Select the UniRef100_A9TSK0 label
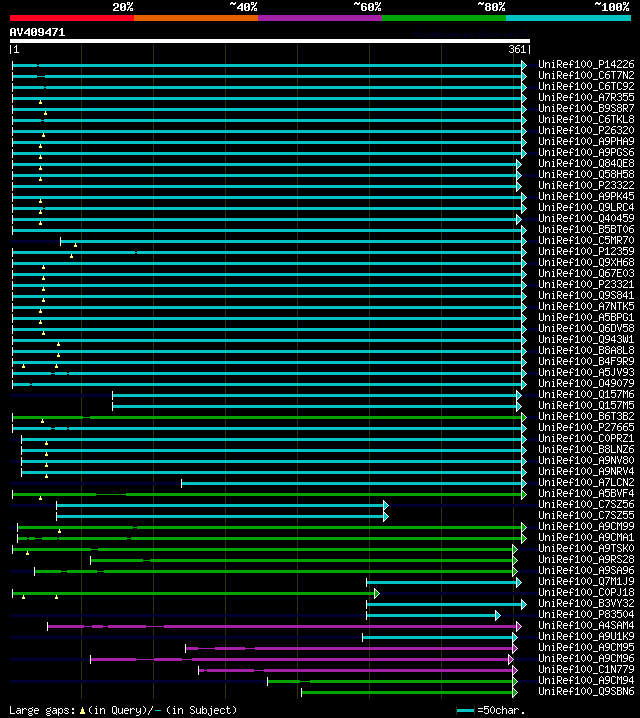This screenshot has width=640, height=718. coord(586,548)
